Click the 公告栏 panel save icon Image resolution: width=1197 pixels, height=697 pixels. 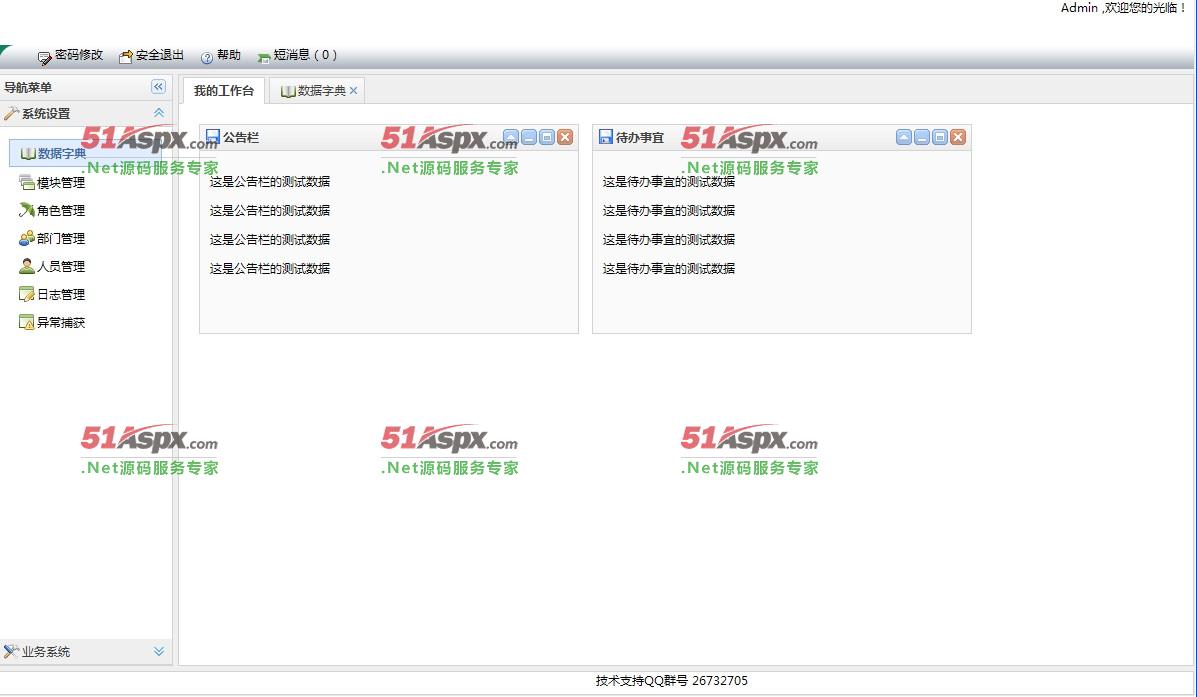[213, 137]
